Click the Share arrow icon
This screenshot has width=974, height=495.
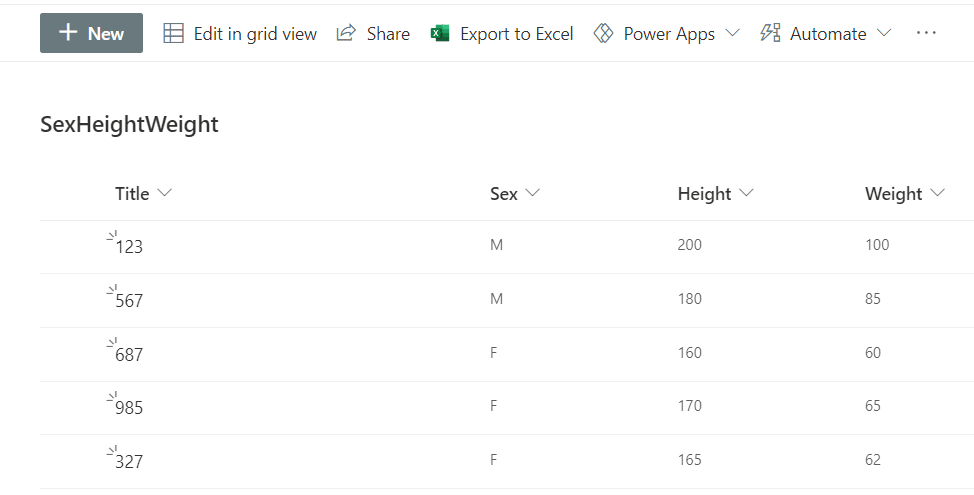[x=346, y=34]
